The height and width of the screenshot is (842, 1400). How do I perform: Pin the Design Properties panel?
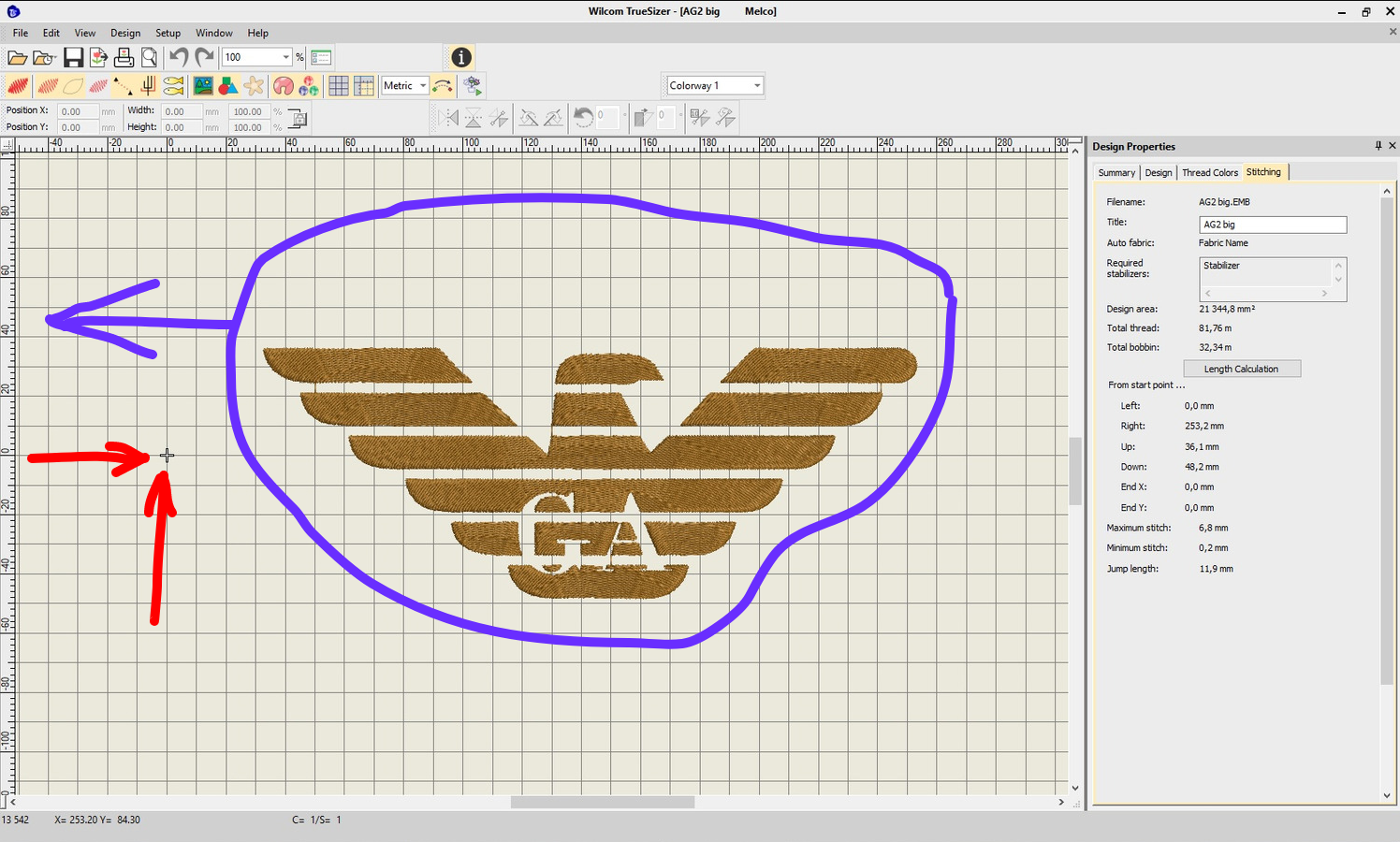click(1378, 146)
